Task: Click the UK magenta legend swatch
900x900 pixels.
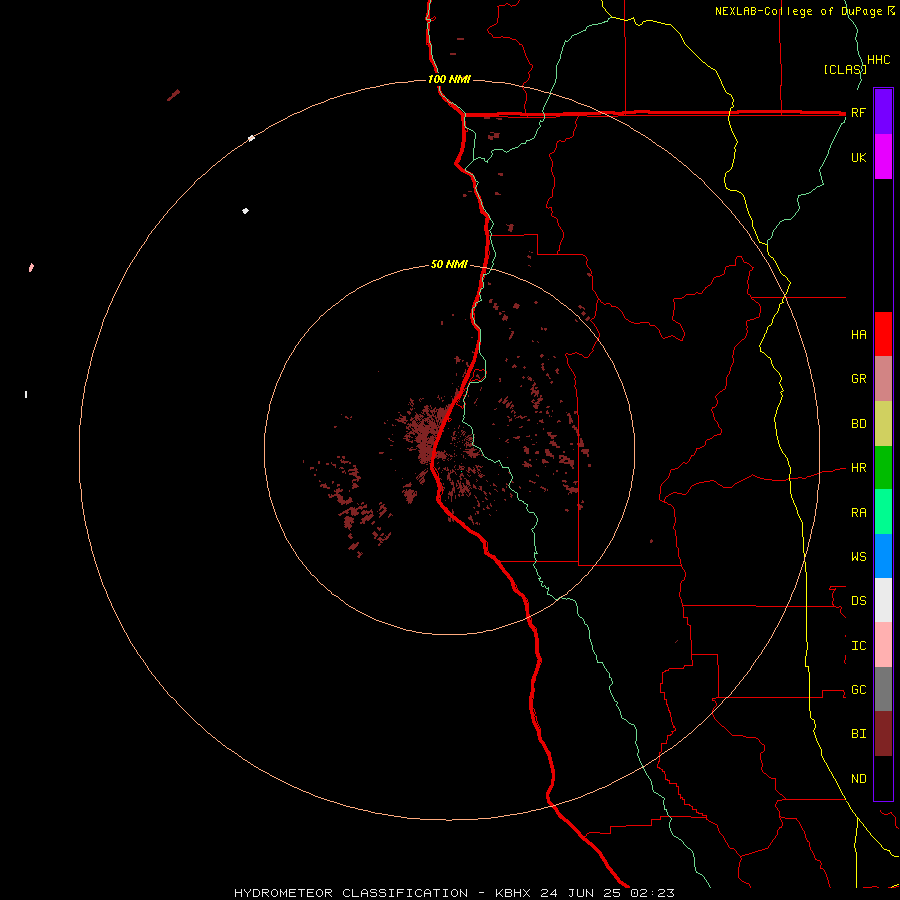Action: 883,157
